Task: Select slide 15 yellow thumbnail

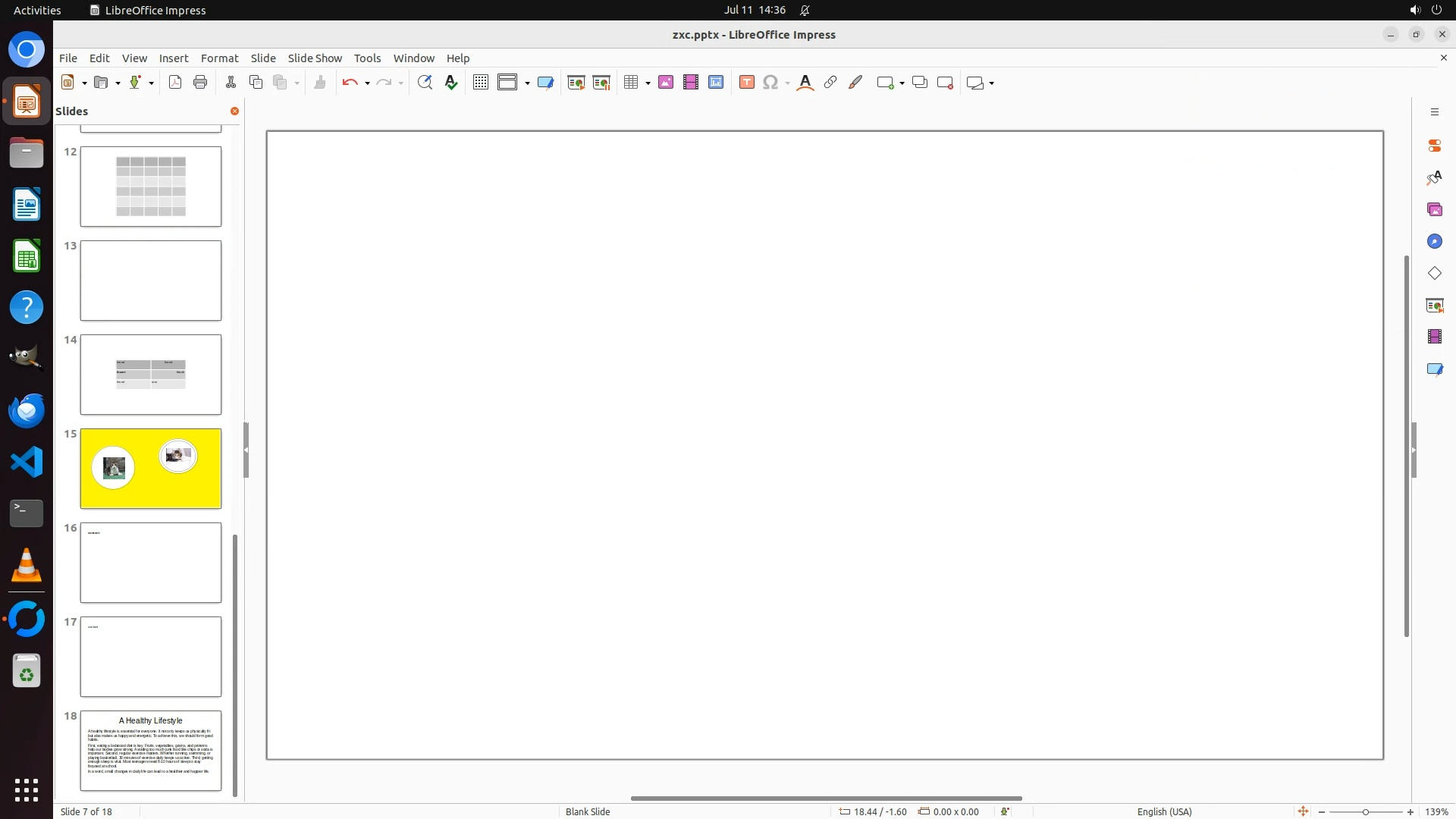Action: coord(151,468)
